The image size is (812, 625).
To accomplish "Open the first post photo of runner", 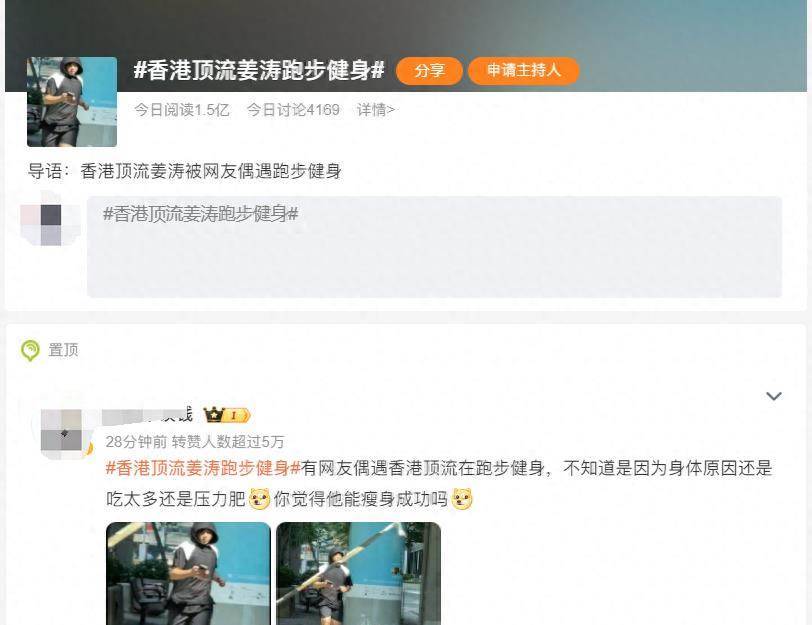I will [x=188, y=573].
